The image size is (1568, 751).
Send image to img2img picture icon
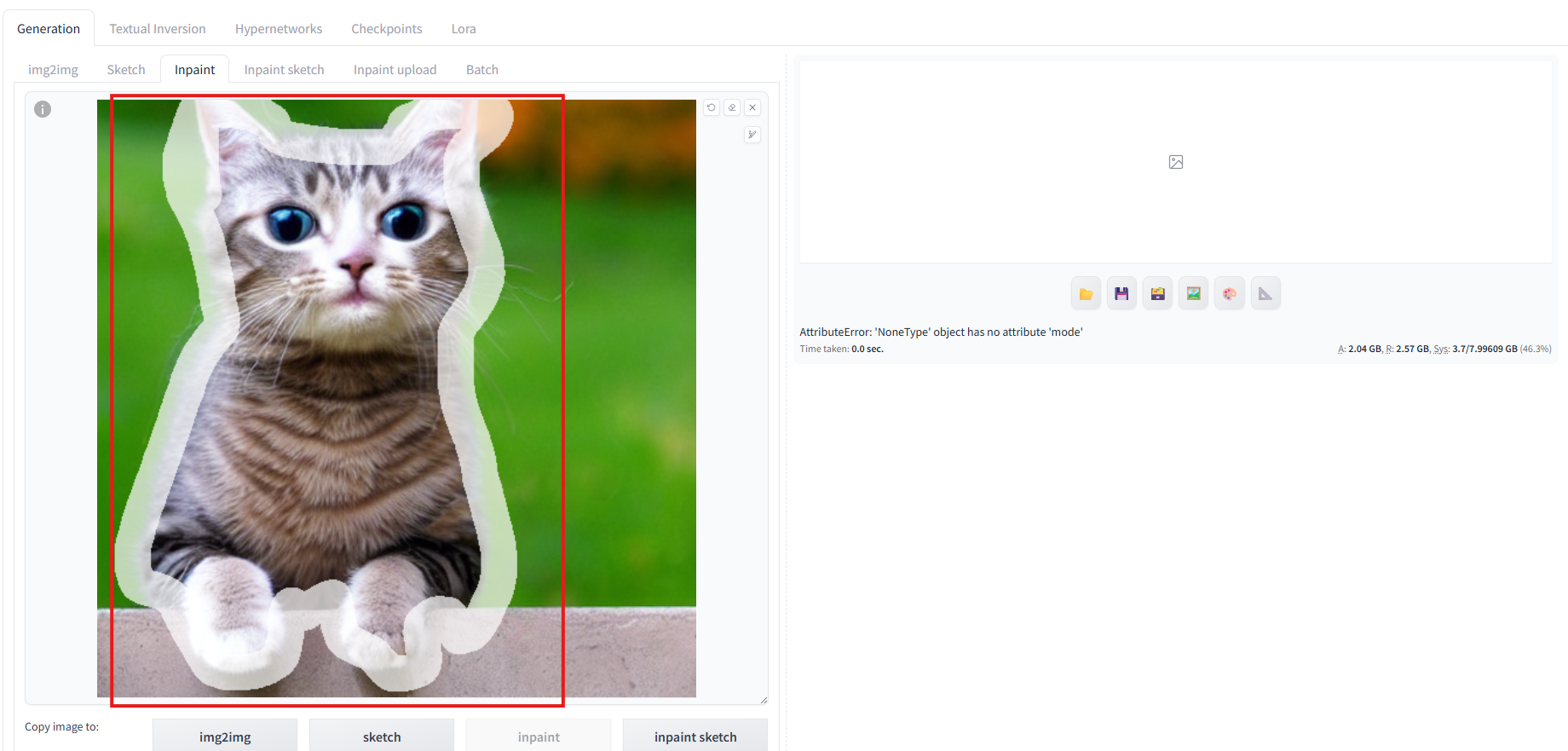[1193, 293]
